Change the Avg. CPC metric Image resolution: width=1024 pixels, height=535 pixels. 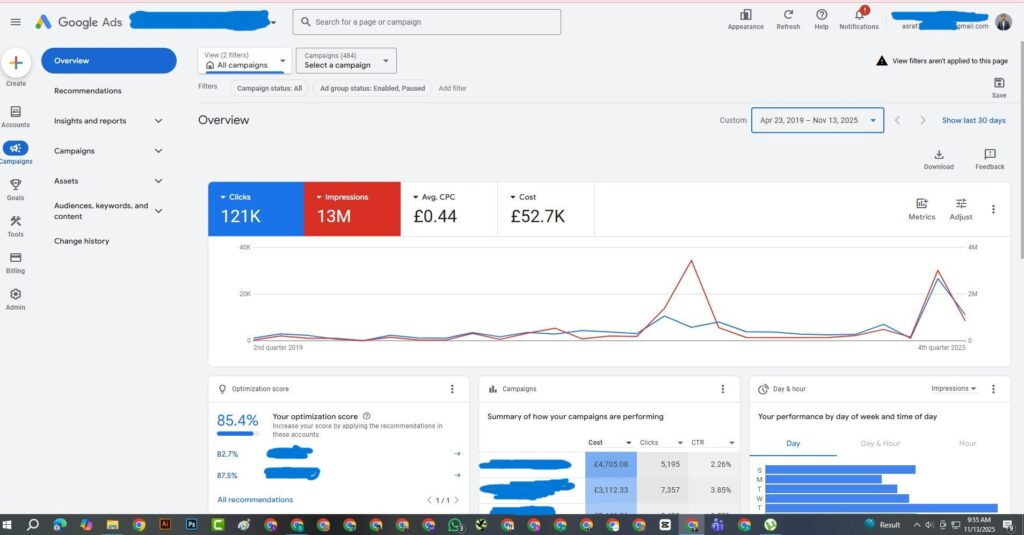click(x=449, y=209)
